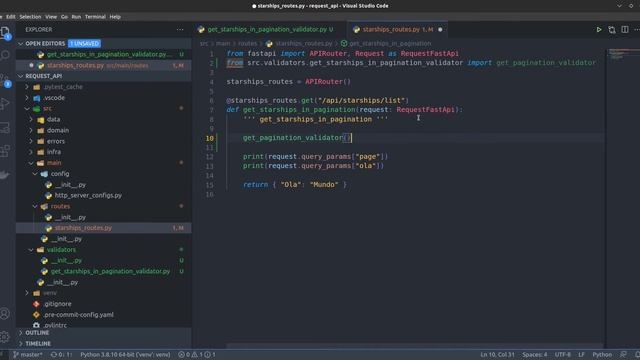Close the unsaved starships_routes.py tab dot

coord(440,29)
